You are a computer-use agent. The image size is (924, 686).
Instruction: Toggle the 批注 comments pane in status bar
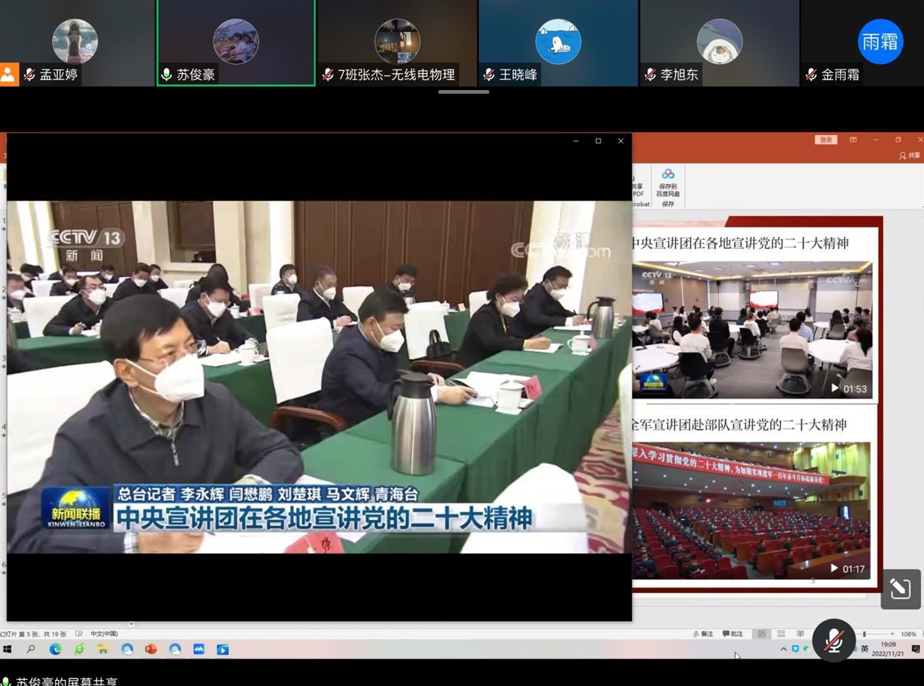(x=733, y=634)
